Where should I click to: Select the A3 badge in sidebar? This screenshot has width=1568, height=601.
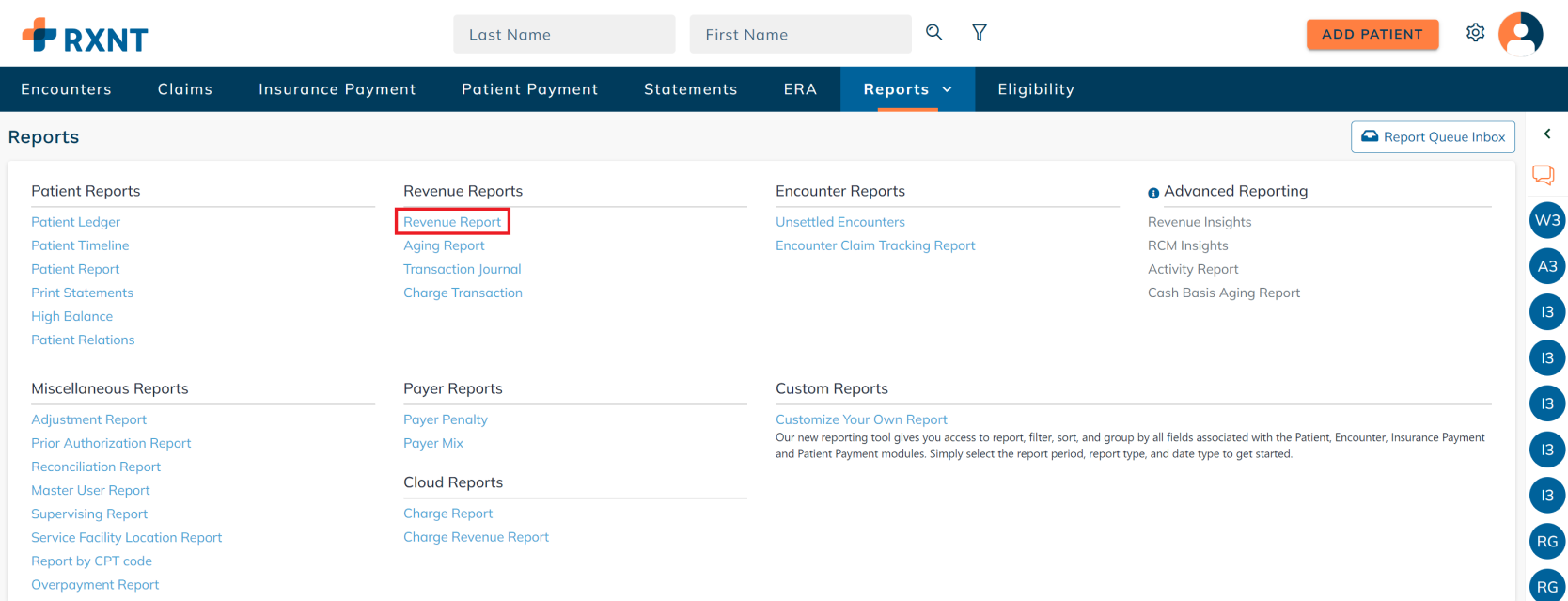[1547, 266]
